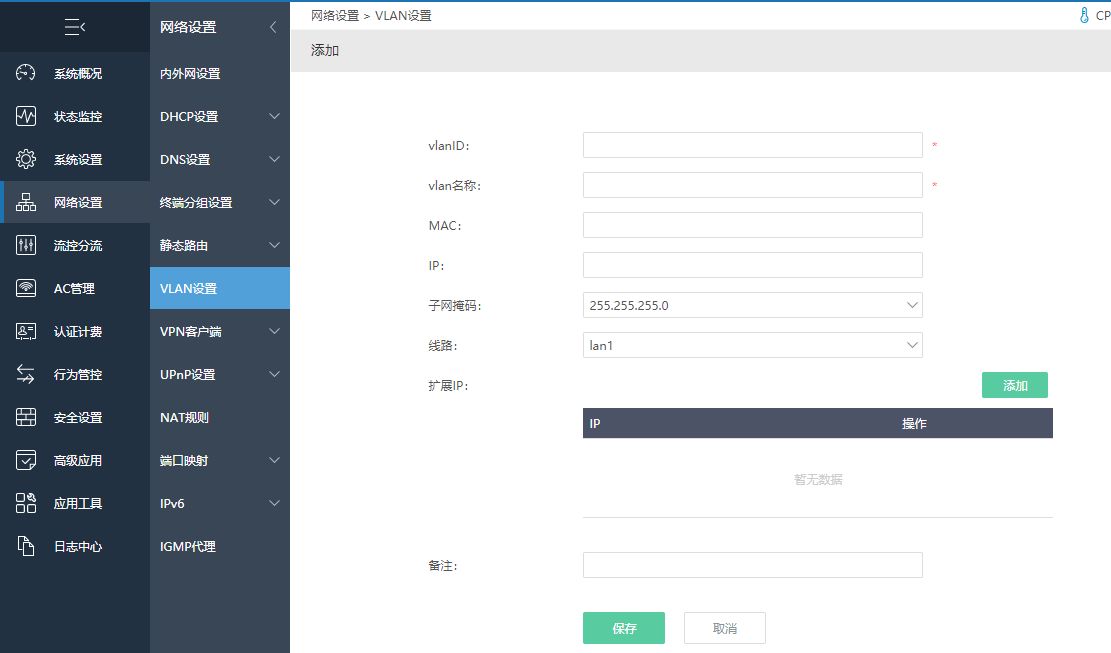
Task: Open the 线路 lan1 dropdown
Action: 752,345
